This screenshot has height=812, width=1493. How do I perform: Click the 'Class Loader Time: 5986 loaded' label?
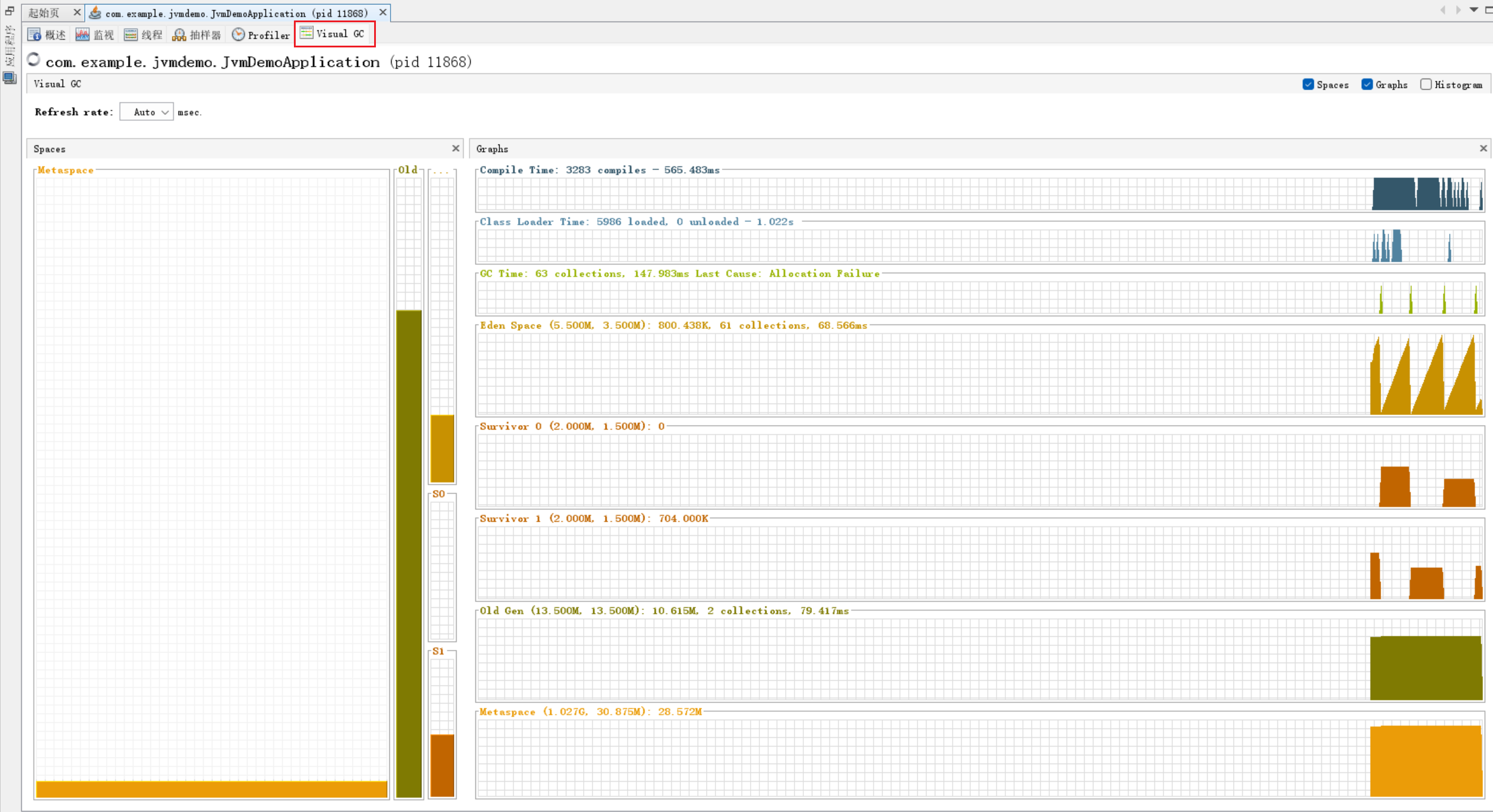[636, 221]
